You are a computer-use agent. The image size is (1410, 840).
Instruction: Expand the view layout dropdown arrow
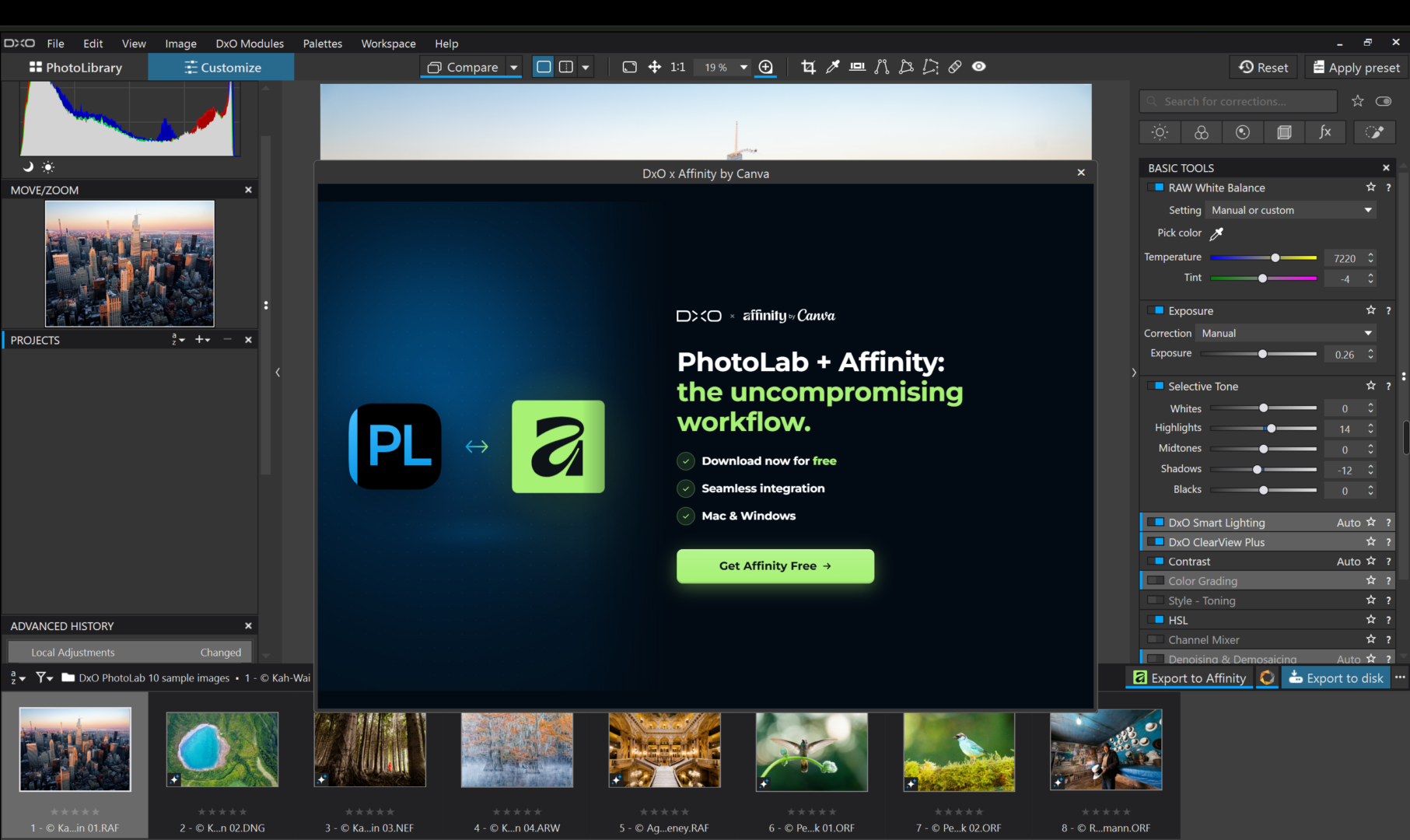tap(586, 68)
